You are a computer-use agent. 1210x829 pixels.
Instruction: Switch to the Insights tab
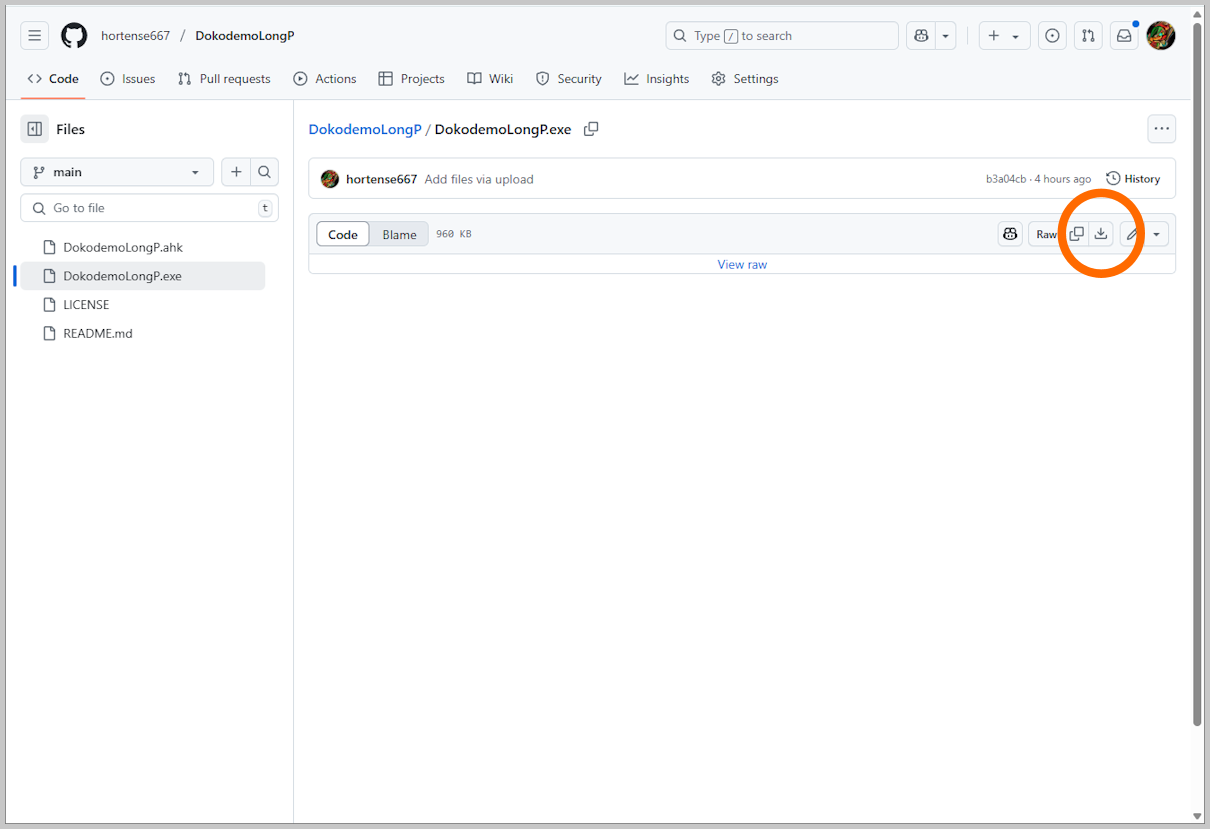pyautogui.click(x=657, y=79)
